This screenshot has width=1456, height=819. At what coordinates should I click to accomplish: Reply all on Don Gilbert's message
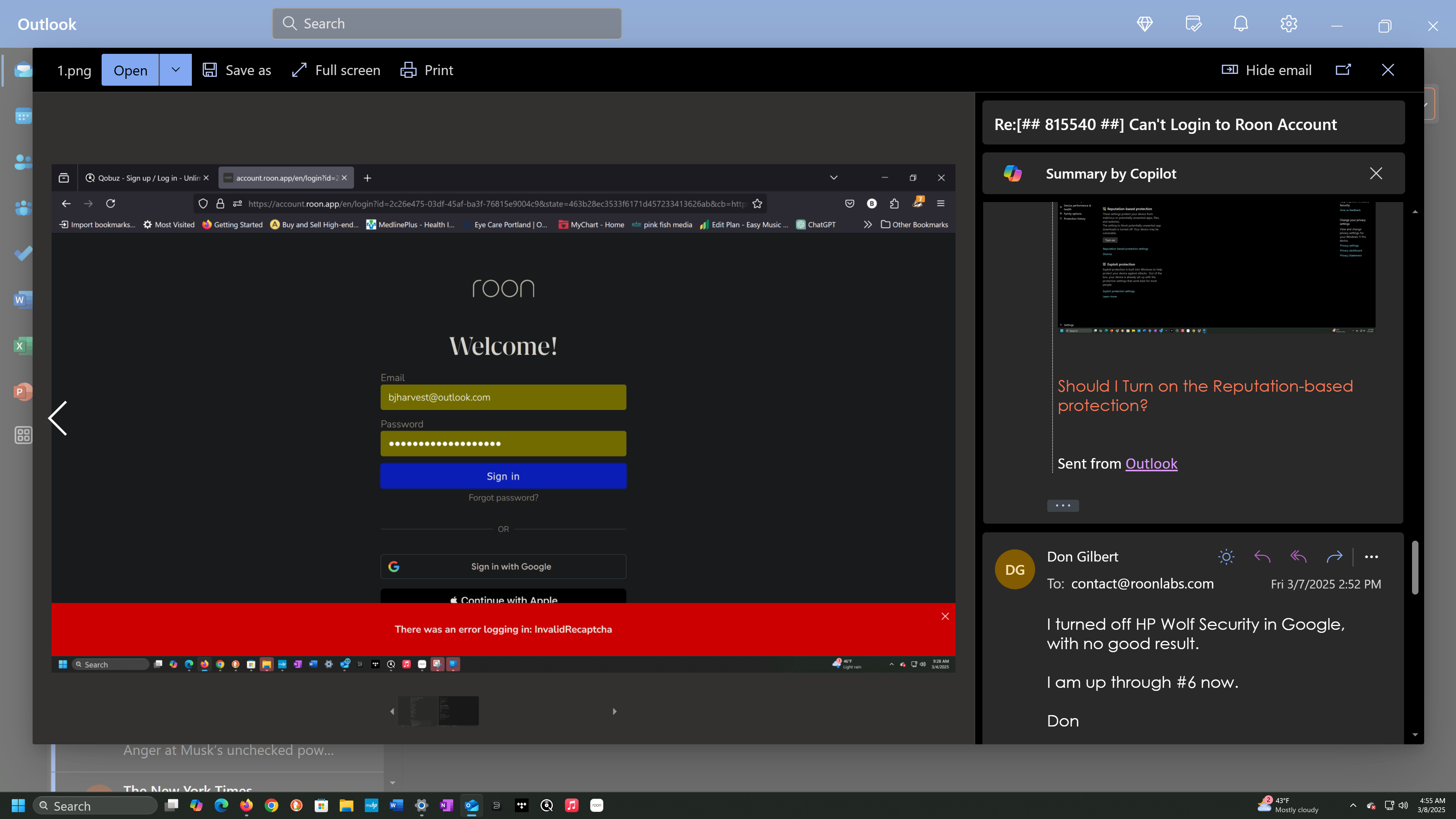coord(1298,557)
